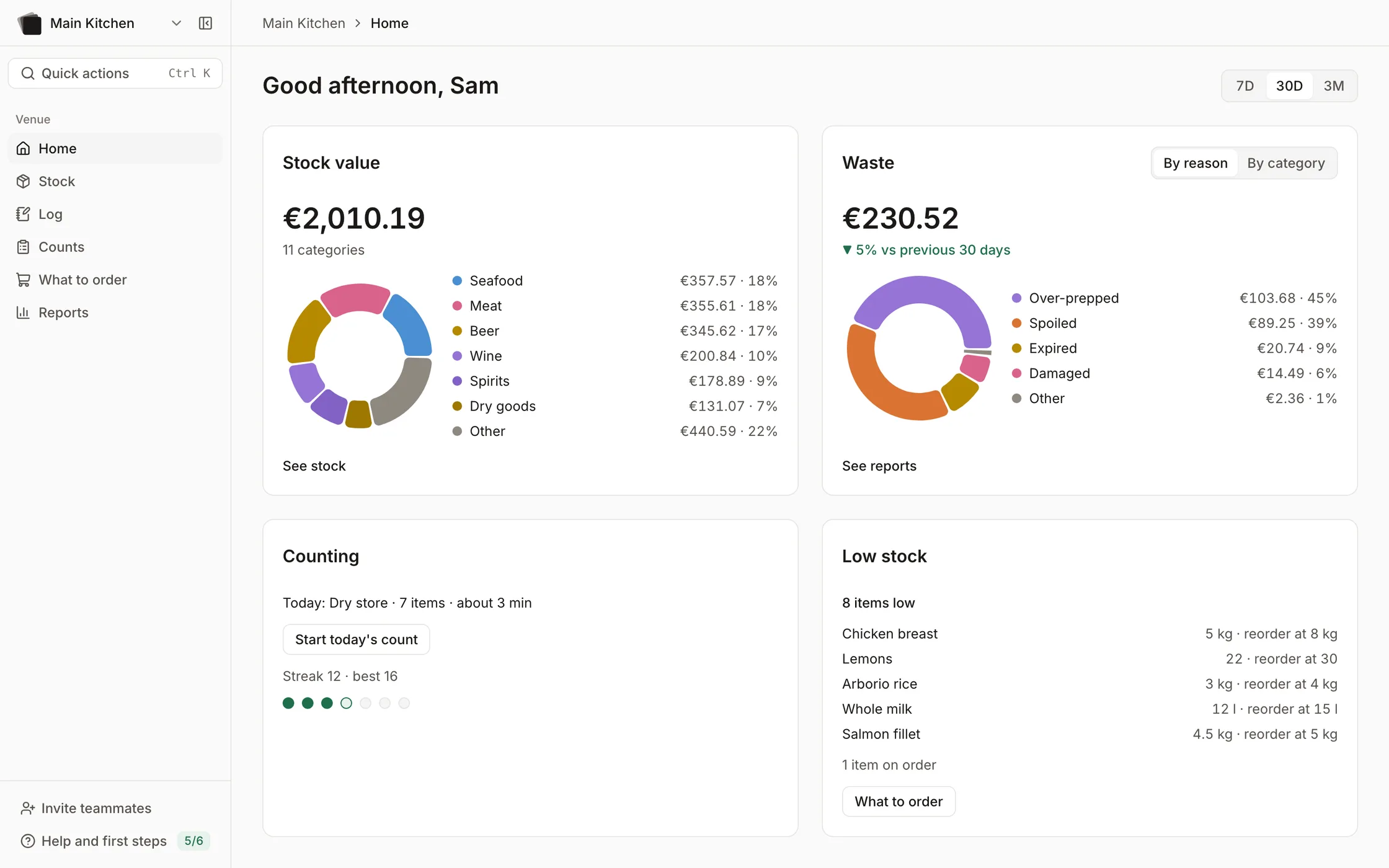Click the outlined current-day streak dot
Screen dimensions: 1389x868
(x=346, y=703)
